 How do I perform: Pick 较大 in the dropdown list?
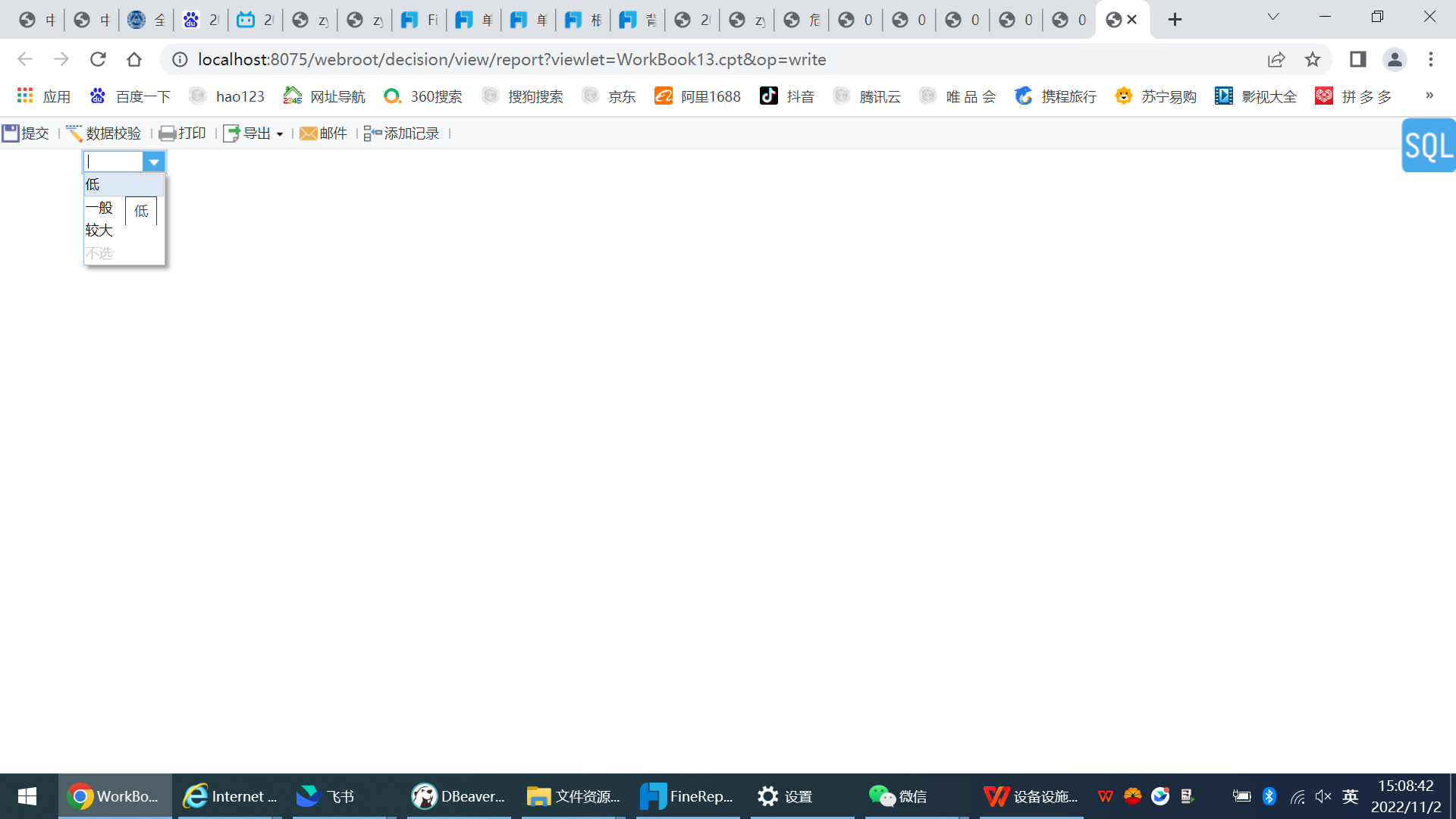click(99, 231)
